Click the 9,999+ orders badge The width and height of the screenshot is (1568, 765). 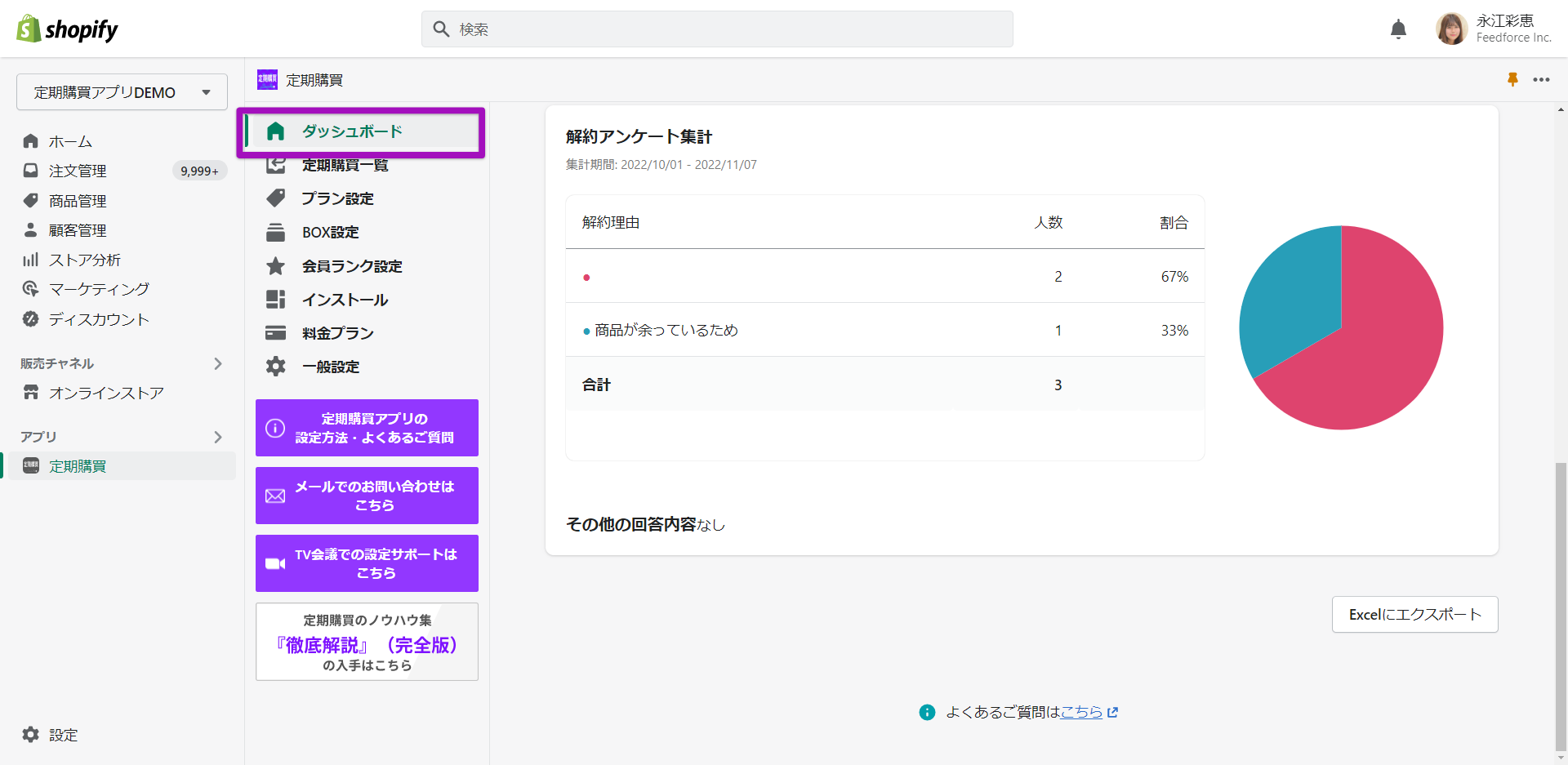pyautogui.click(x=199, y=171)
